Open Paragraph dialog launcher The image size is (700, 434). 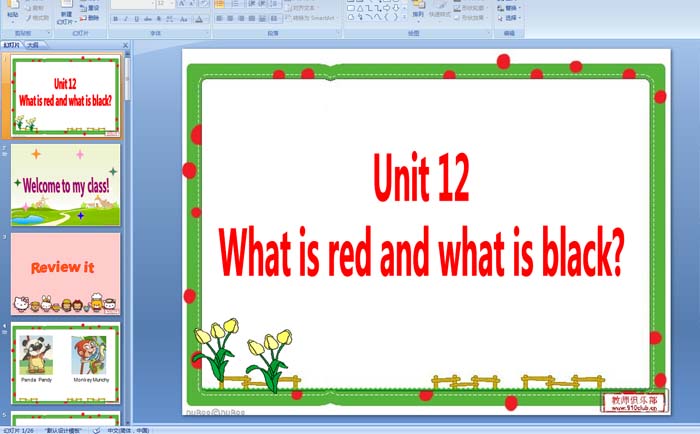[x=338, y=33]
